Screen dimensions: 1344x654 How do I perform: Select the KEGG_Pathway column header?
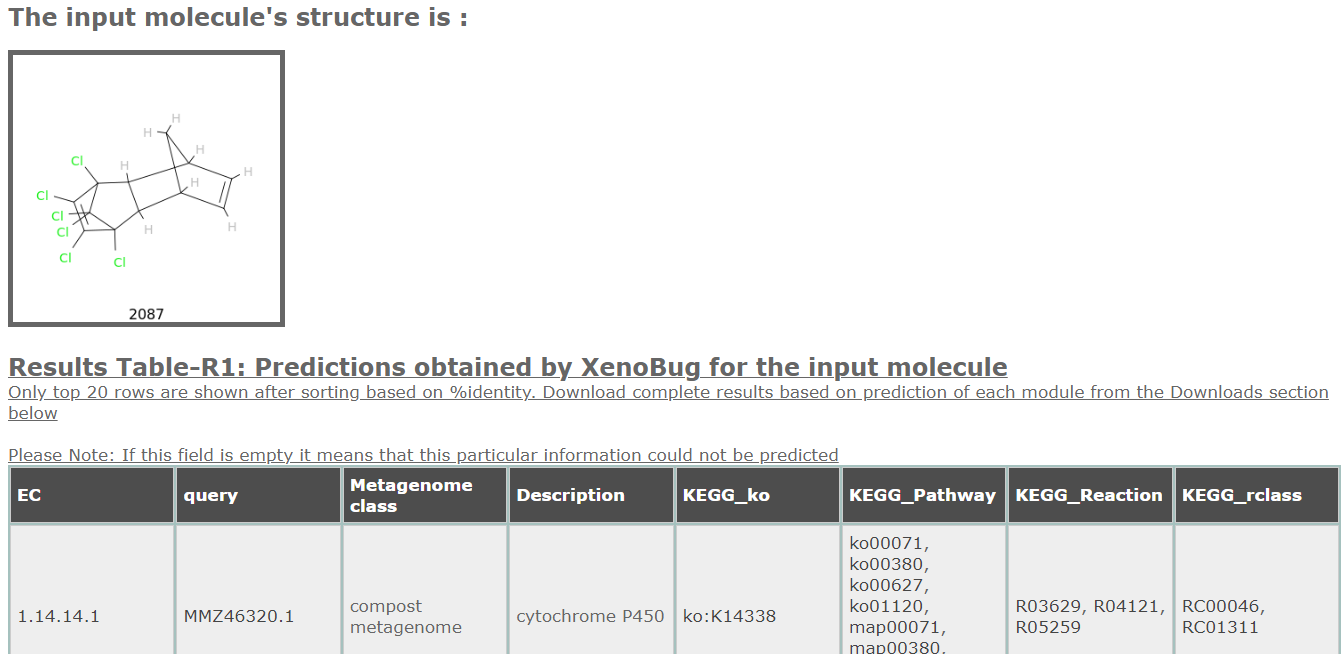pos(923,495)
